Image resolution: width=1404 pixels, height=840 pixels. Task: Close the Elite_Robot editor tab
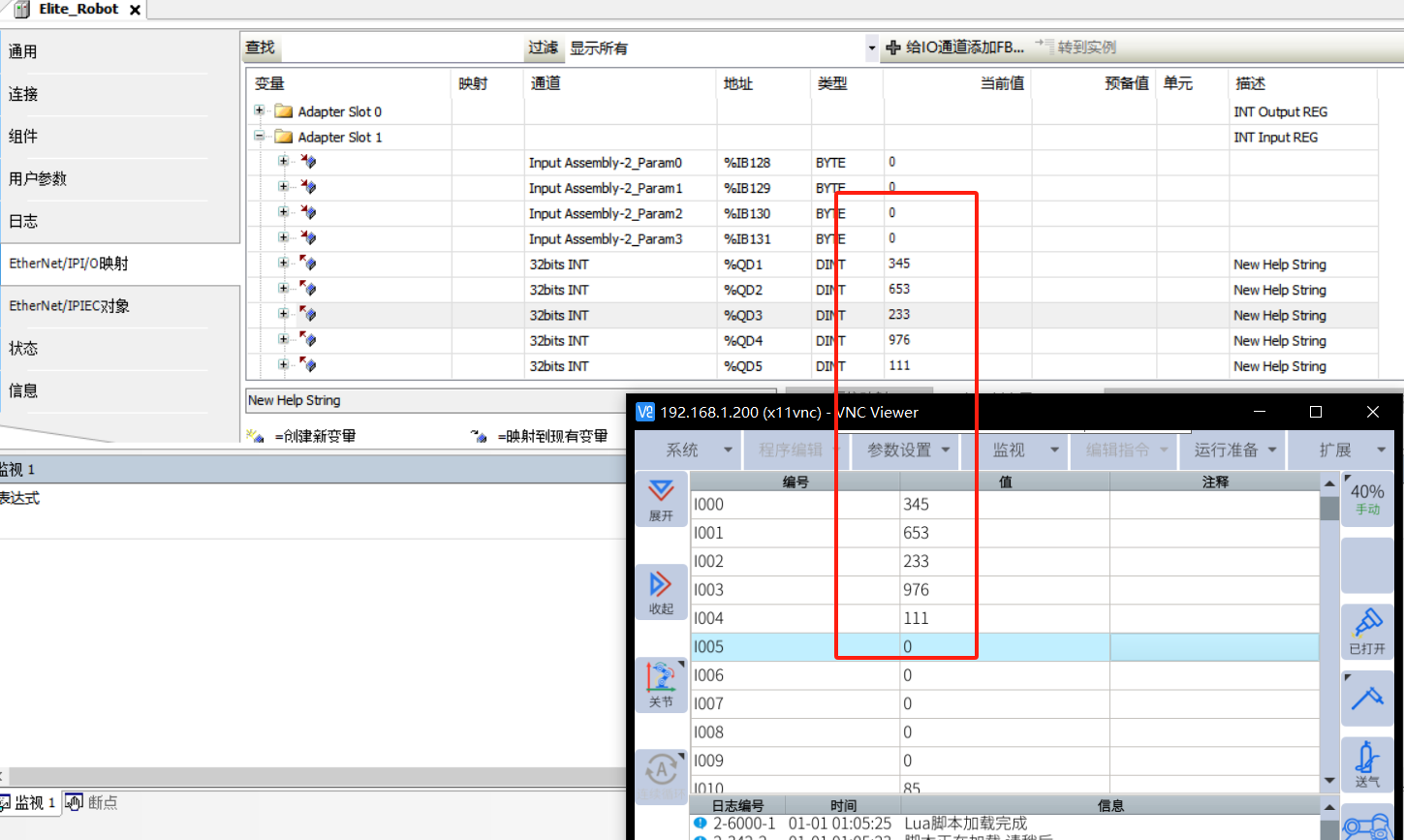(135, 10)
